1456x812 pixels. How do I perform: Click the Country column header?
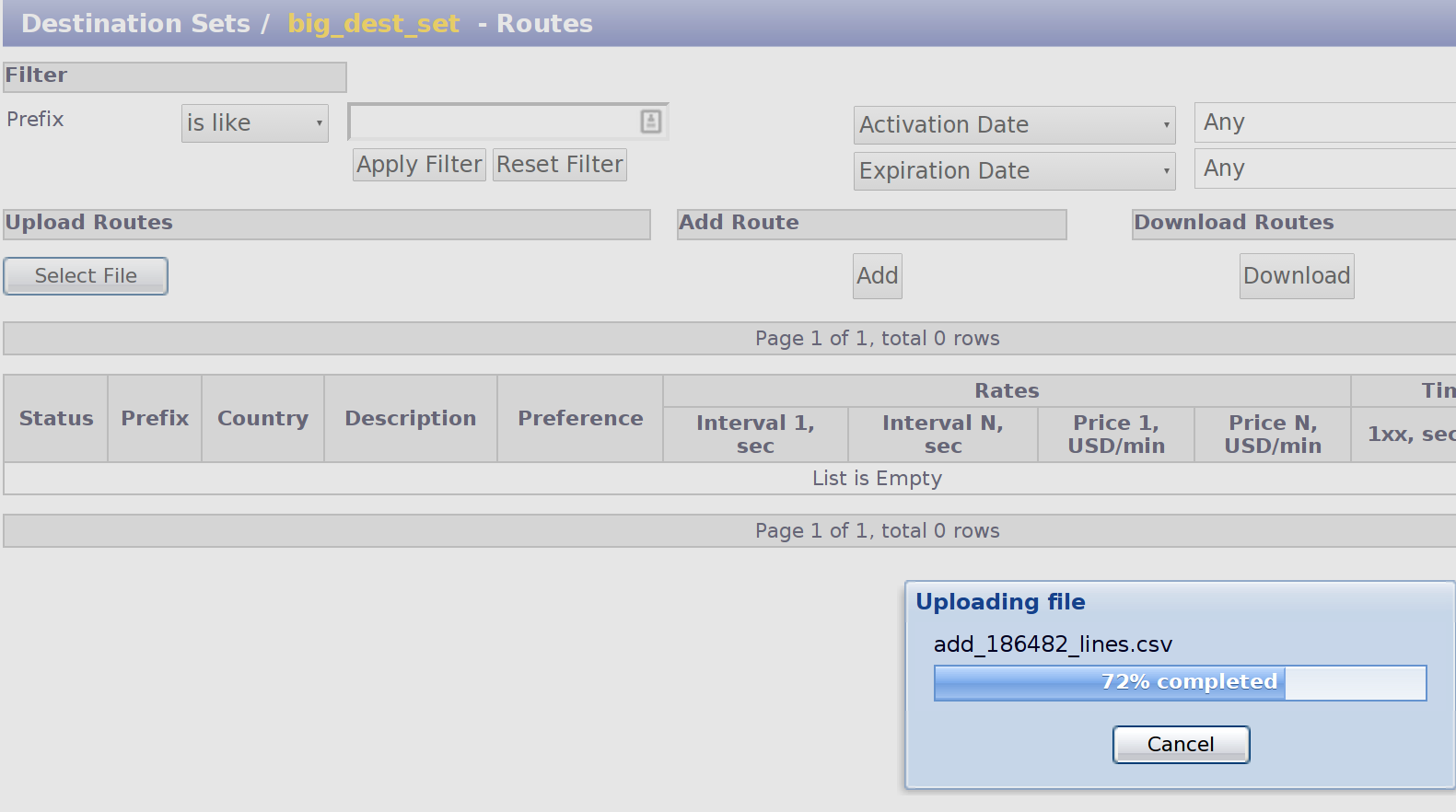(262, 419)
